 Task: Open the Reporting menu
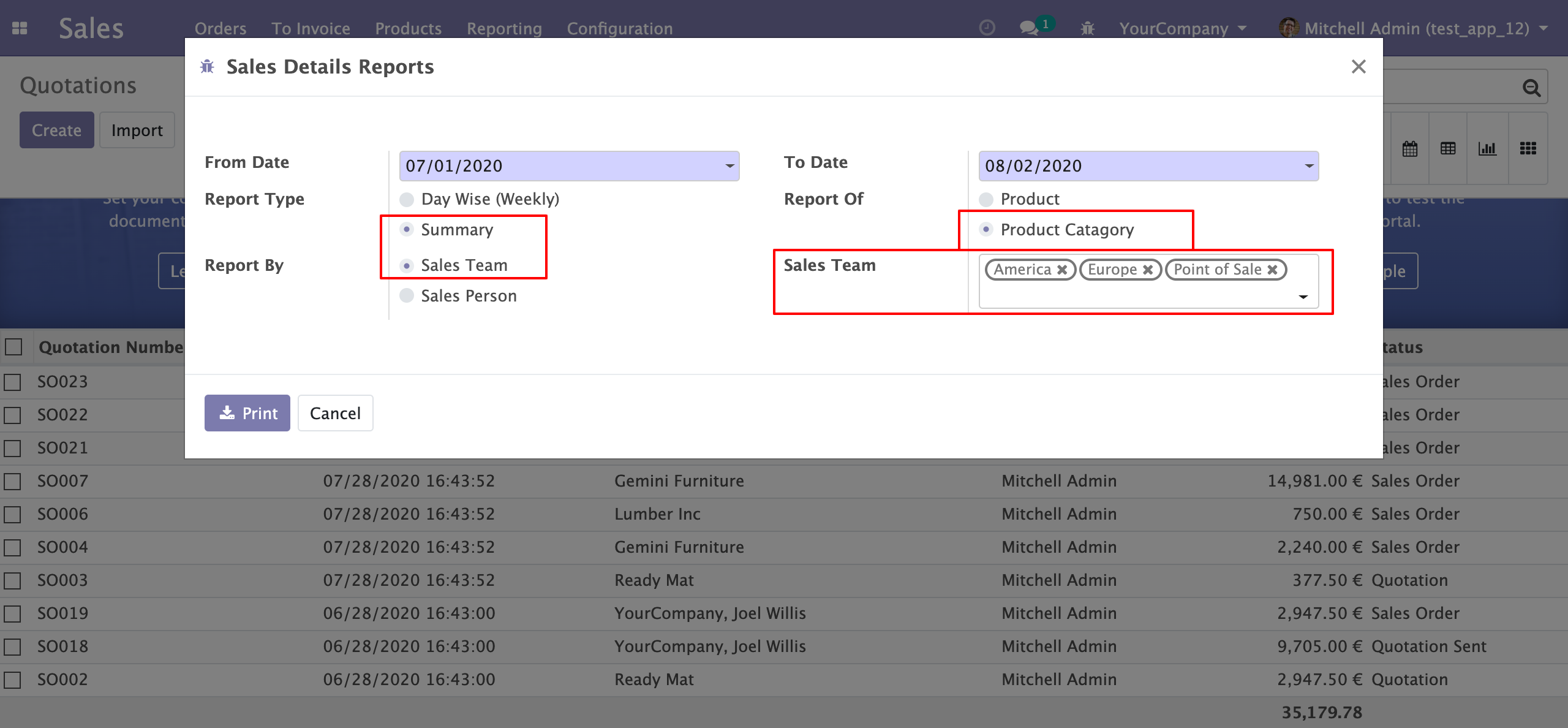tap(504, 28)
